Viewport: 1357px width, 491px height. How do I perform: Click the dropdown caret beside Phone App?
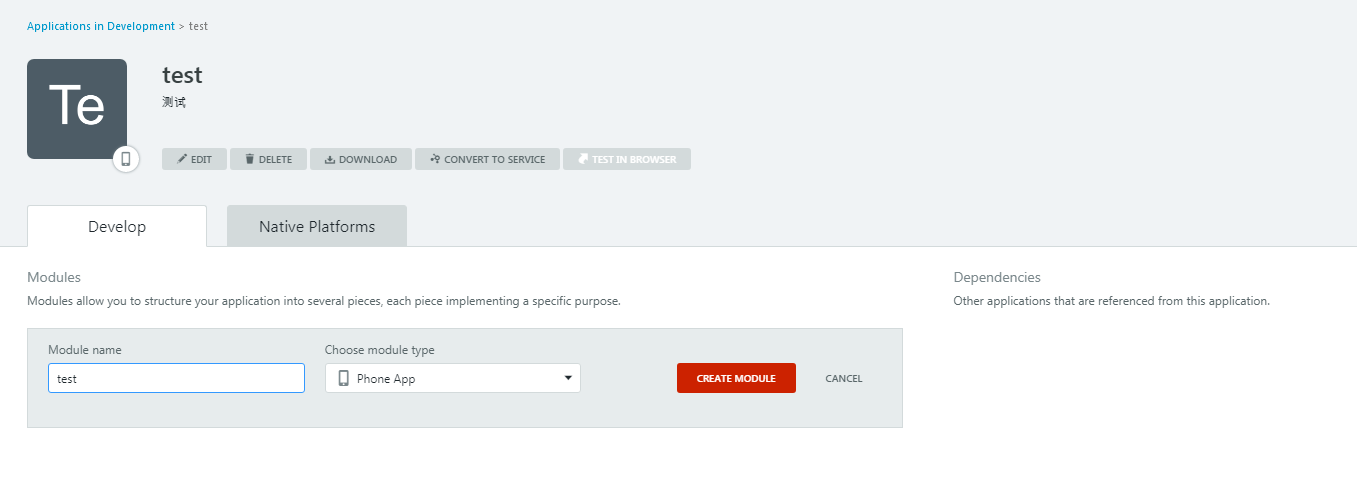pyautogui.click(x=568, y=378)
